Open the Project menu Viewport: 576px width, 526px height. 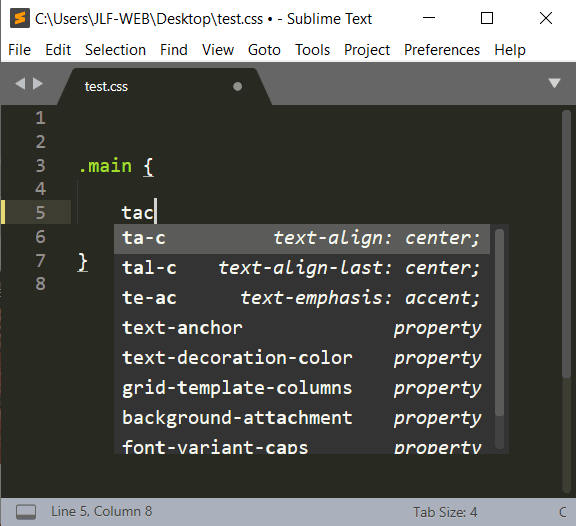coord(367,50)
